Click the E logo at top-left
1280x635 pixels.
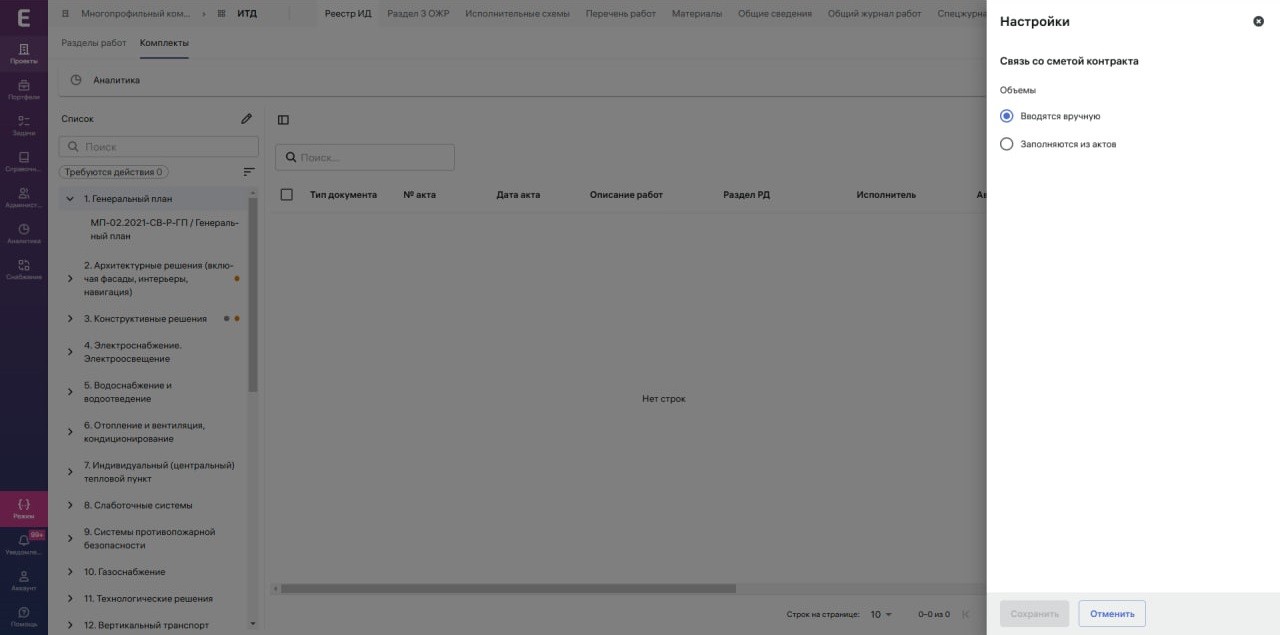[24, 16]
